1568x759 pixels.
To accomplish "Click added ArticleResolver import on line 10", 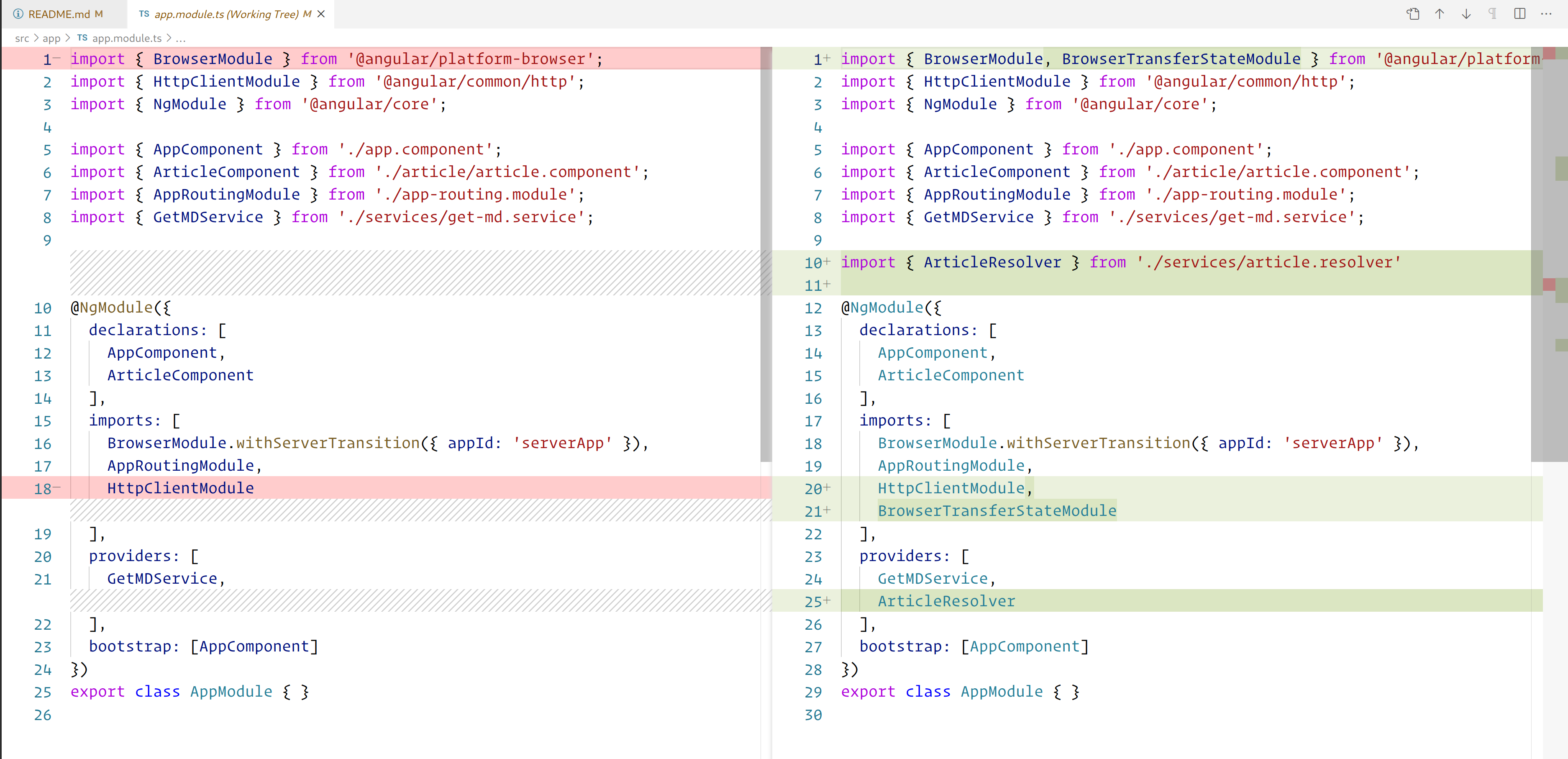I will (1121, 262).
